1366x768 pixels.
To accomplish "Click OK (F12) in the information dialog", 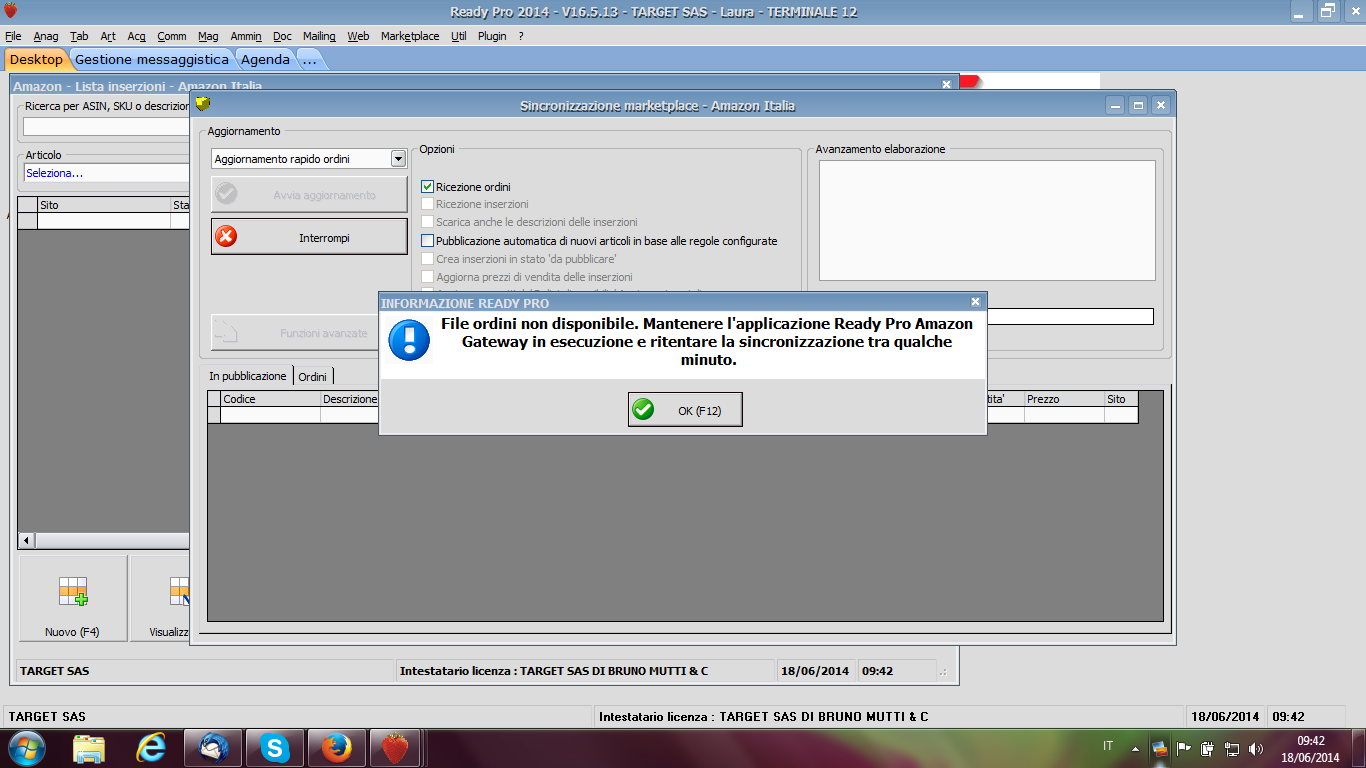I will pyautogui.click(x=685, y=410).
